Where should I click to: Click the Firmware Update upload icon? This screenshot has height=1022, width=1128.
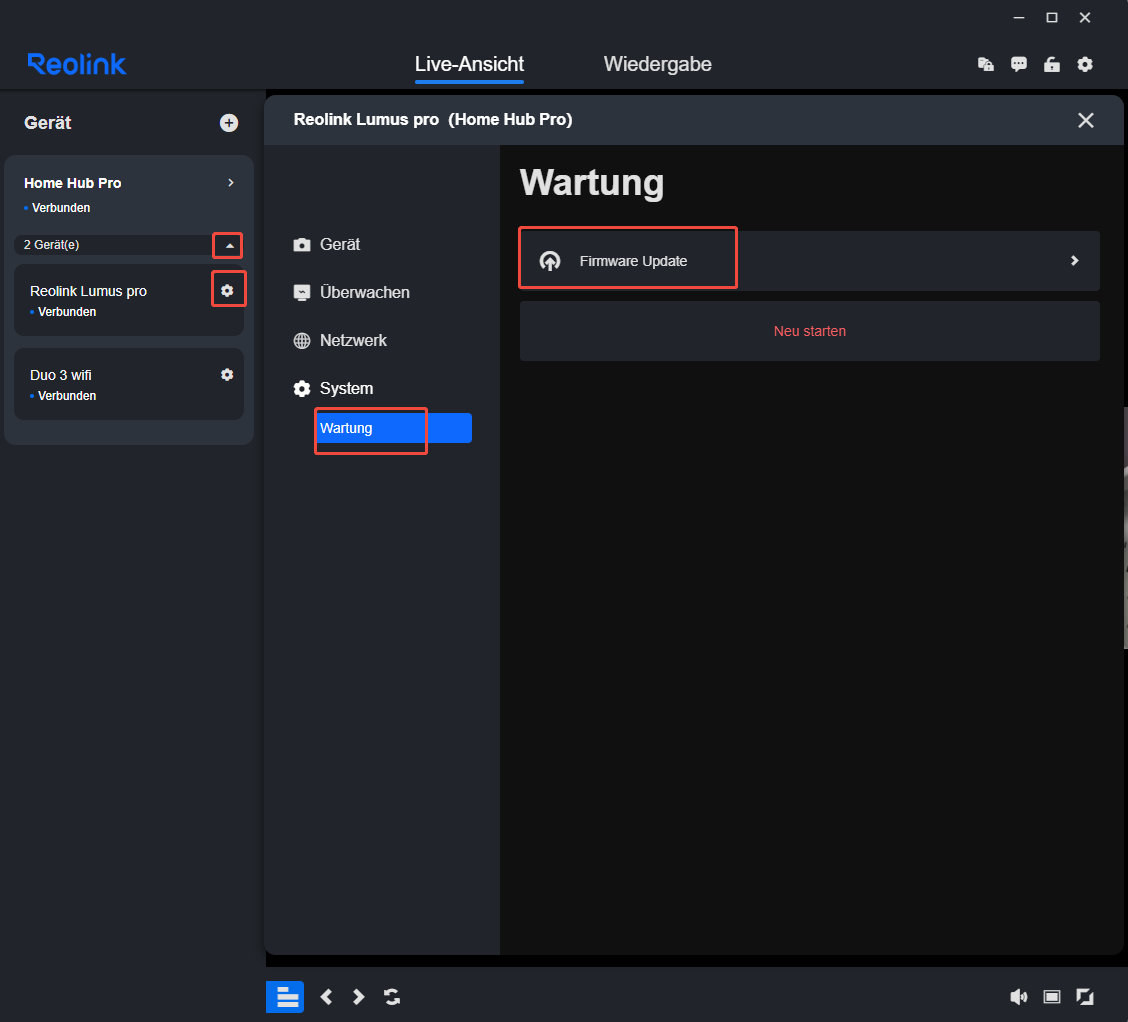pyautogui.click(x=550, y=260)
